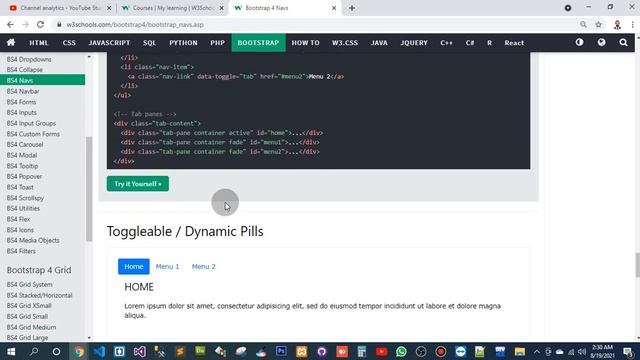640x360 pixels.
Task: Open a new browser tab
Action: [x=352, y=8]
